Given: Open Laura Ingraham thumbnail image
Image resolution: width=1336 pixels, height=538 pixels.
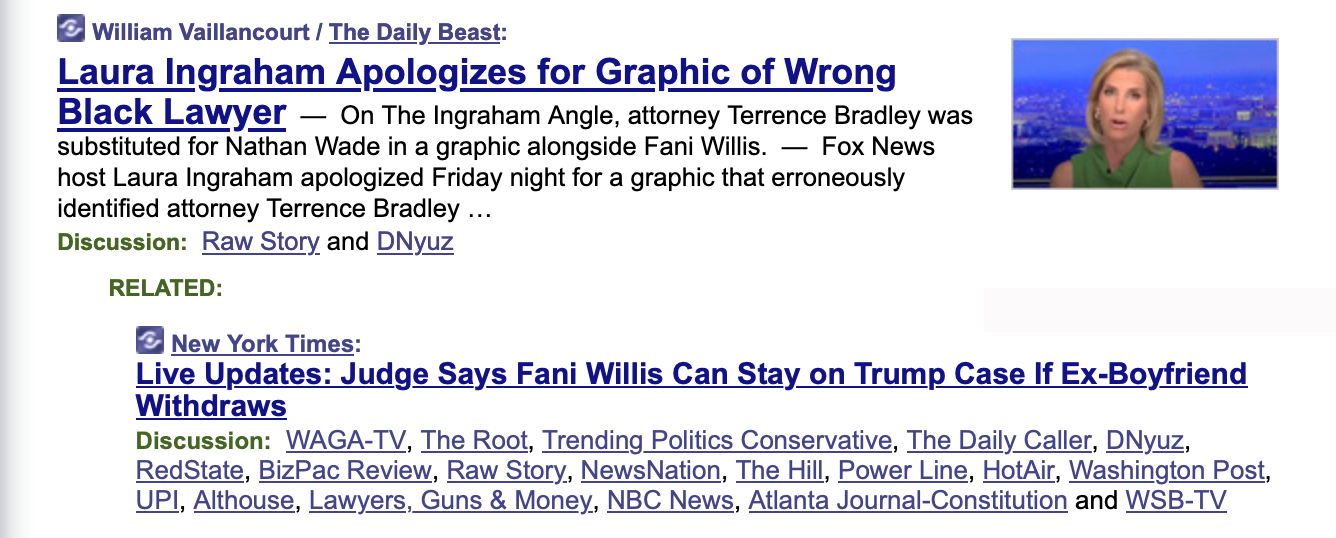Looking at the screenshot, I should [1144, 114].
